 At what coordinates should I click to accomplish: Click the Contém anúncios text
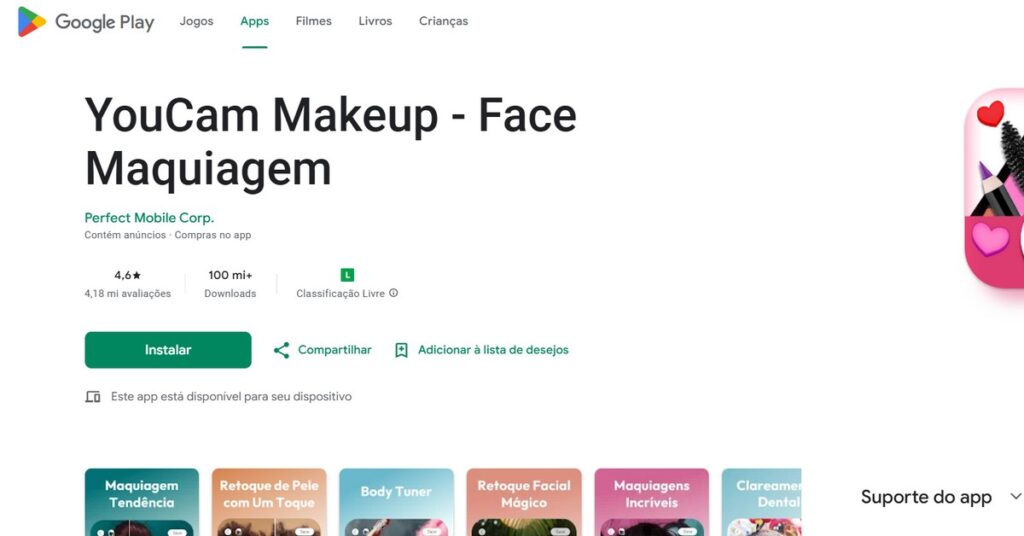[x=125, y=235]
